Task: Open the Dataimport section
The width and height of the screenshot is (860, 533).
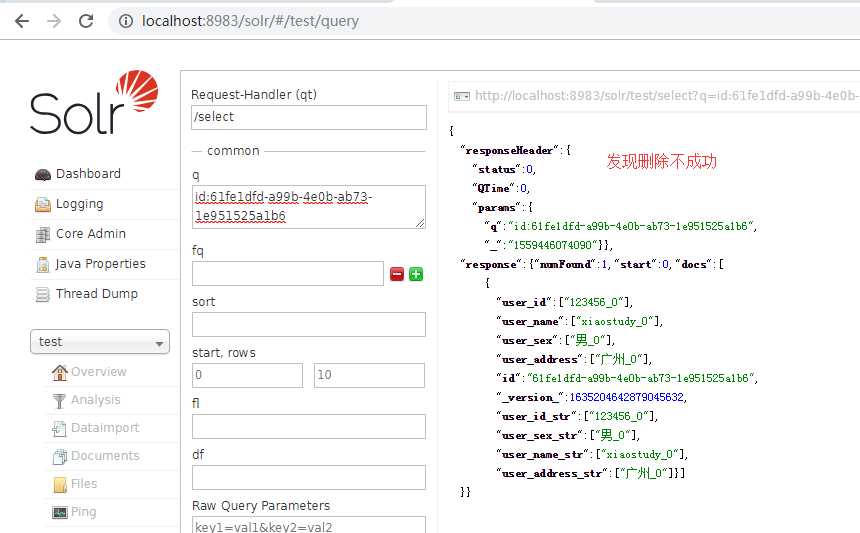Action: [x=105, y=428]
